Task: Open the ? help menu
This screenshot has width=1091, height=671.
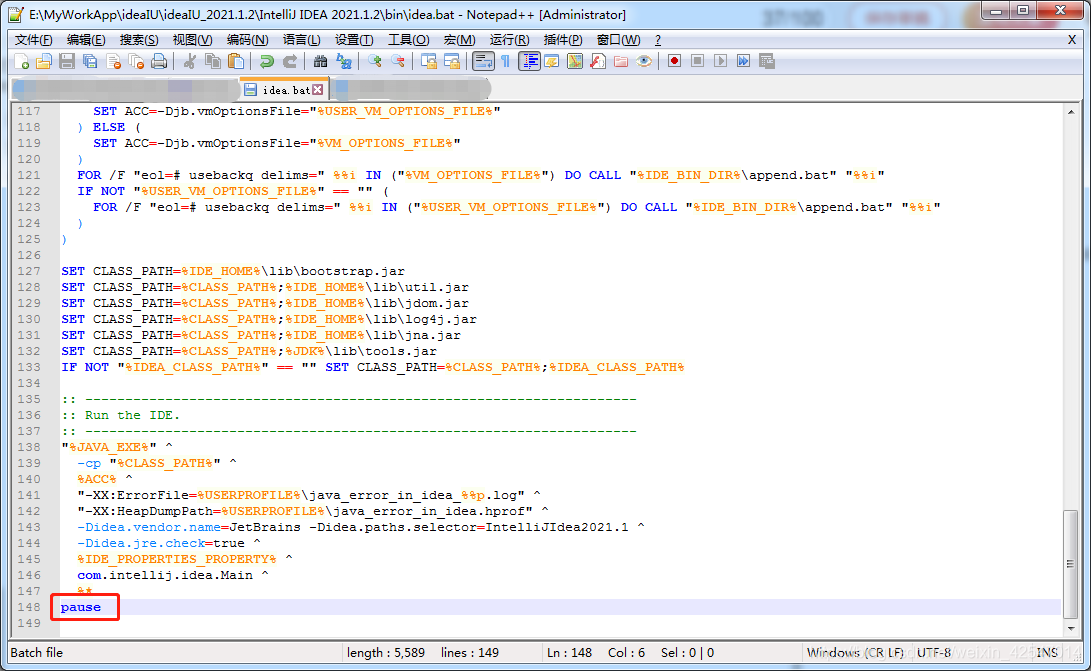Action: 658,40
